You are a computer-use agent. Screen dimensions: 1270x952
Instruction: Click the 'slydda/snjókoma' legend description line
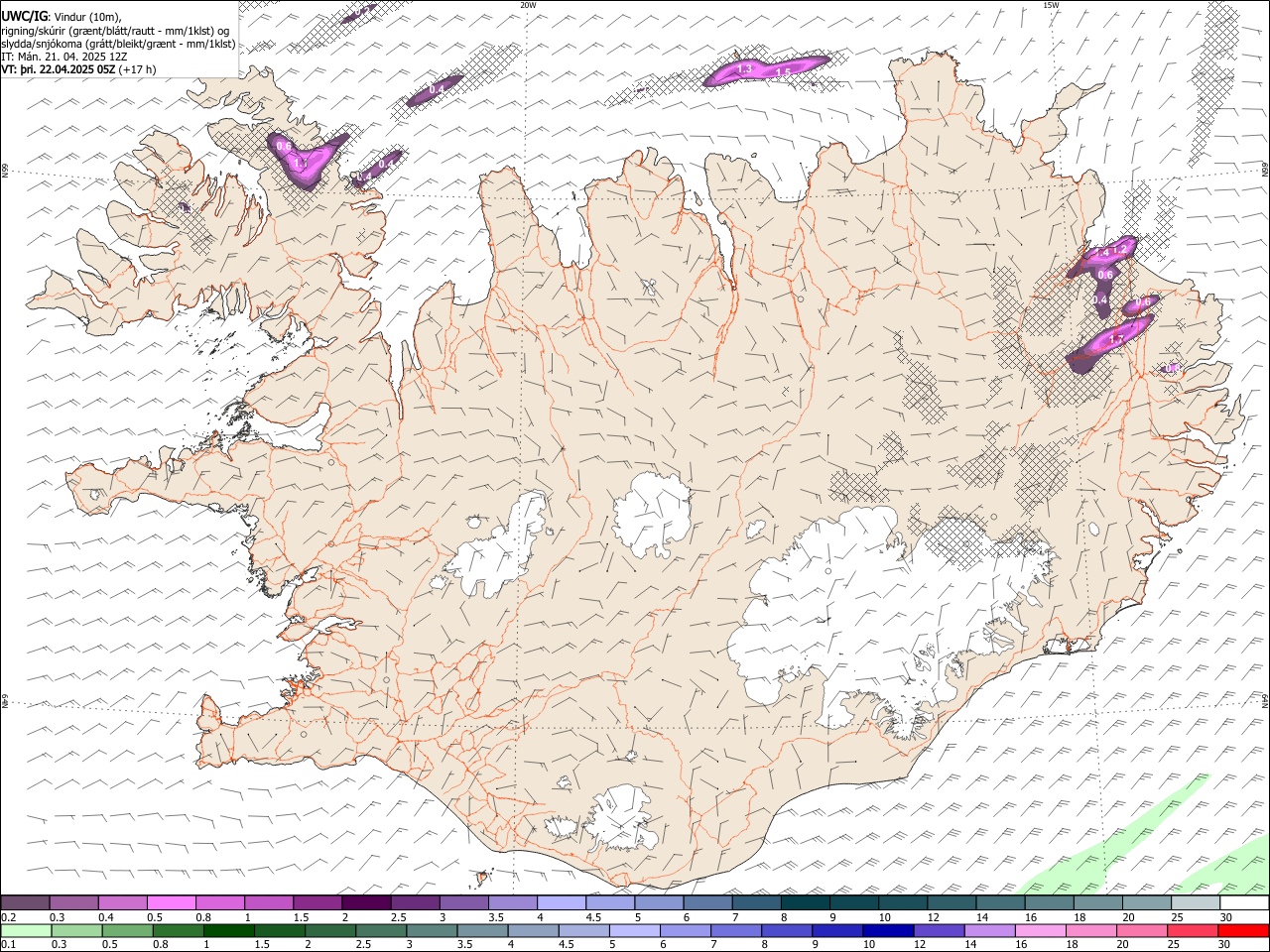click(118, 44)
